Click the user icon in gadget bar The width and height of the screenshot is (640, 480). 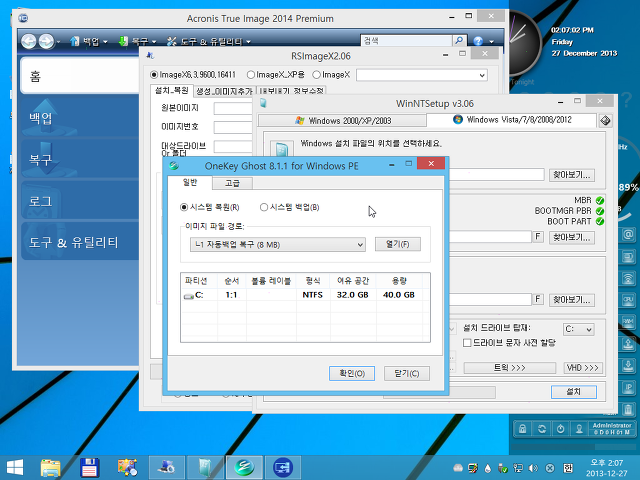pyautogui.click(x=579, y=429)
